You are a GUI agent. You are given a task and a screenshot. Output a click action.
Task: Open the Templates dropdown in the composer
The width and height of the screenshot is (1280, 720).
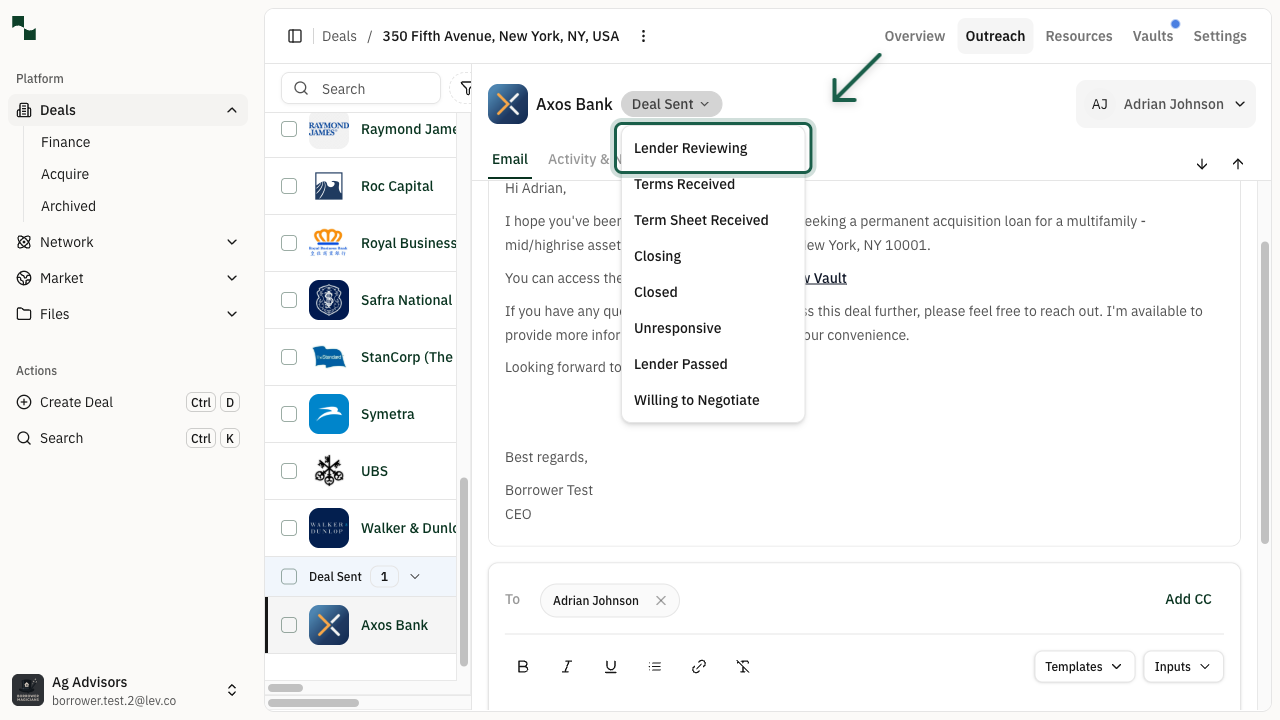pyautogui.click(x=1084, y=666)
